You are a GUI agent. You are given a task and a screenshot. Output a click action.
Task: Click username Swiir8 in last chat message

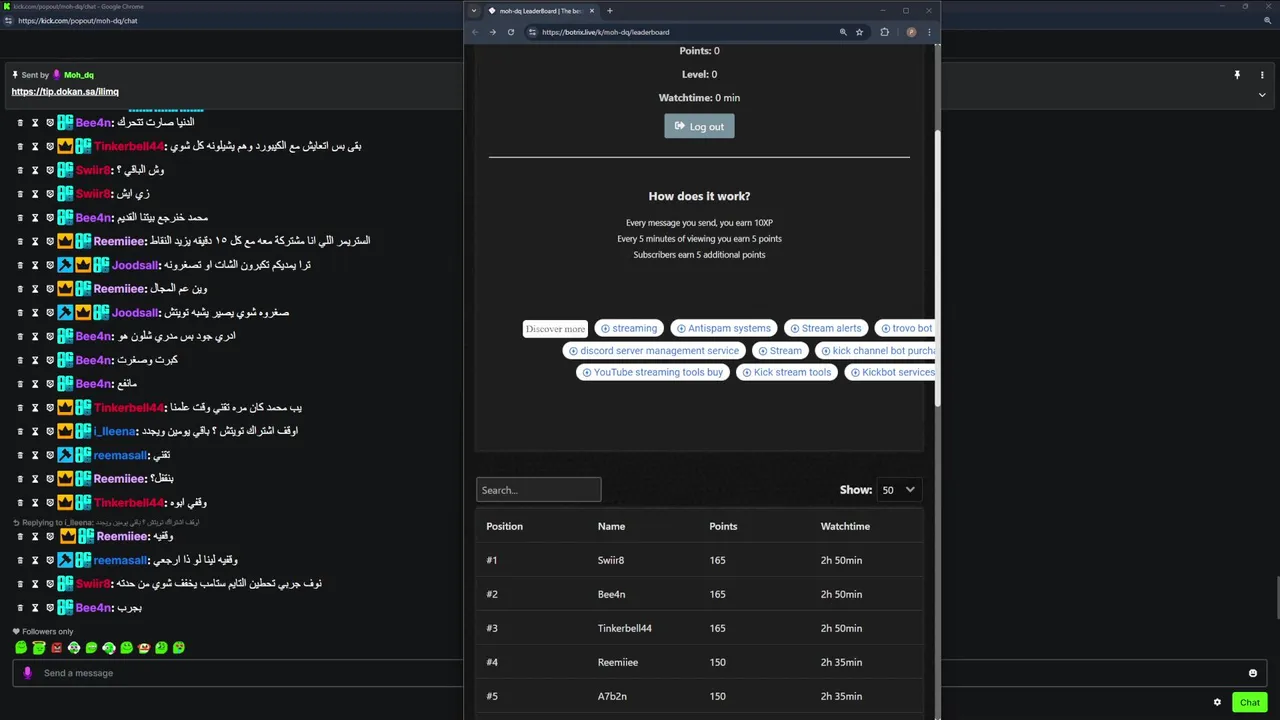[x=92, y=584]
